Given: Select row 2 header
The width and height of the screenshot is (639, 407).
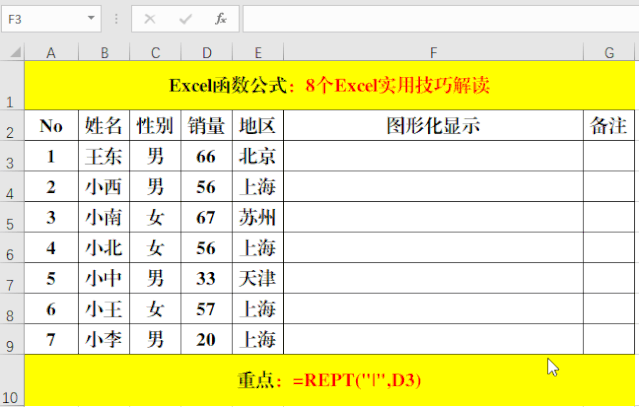Looking at the screenshot, I should tap(12, 125).
